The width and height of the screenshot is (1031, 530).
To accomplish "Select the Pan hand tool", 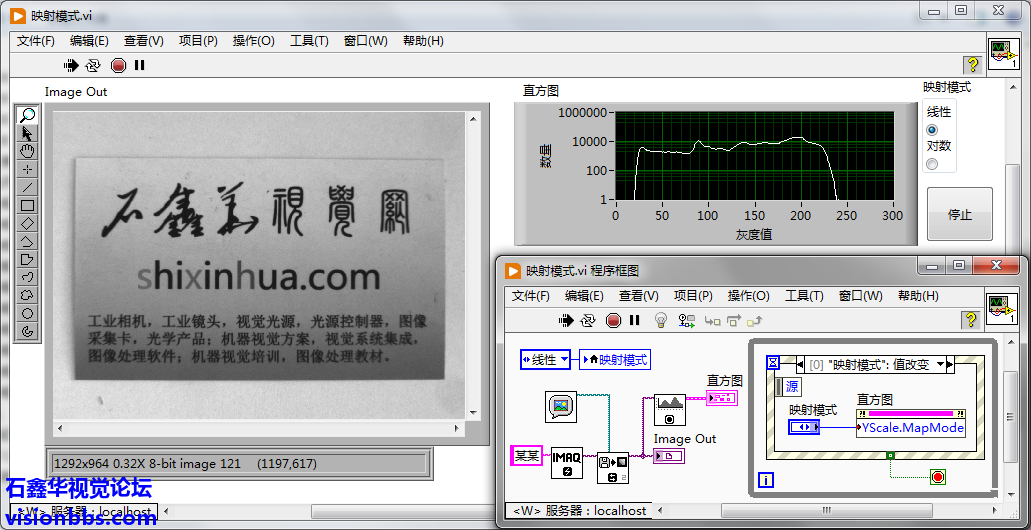I will pyautogui.click(x=27, y=151).
